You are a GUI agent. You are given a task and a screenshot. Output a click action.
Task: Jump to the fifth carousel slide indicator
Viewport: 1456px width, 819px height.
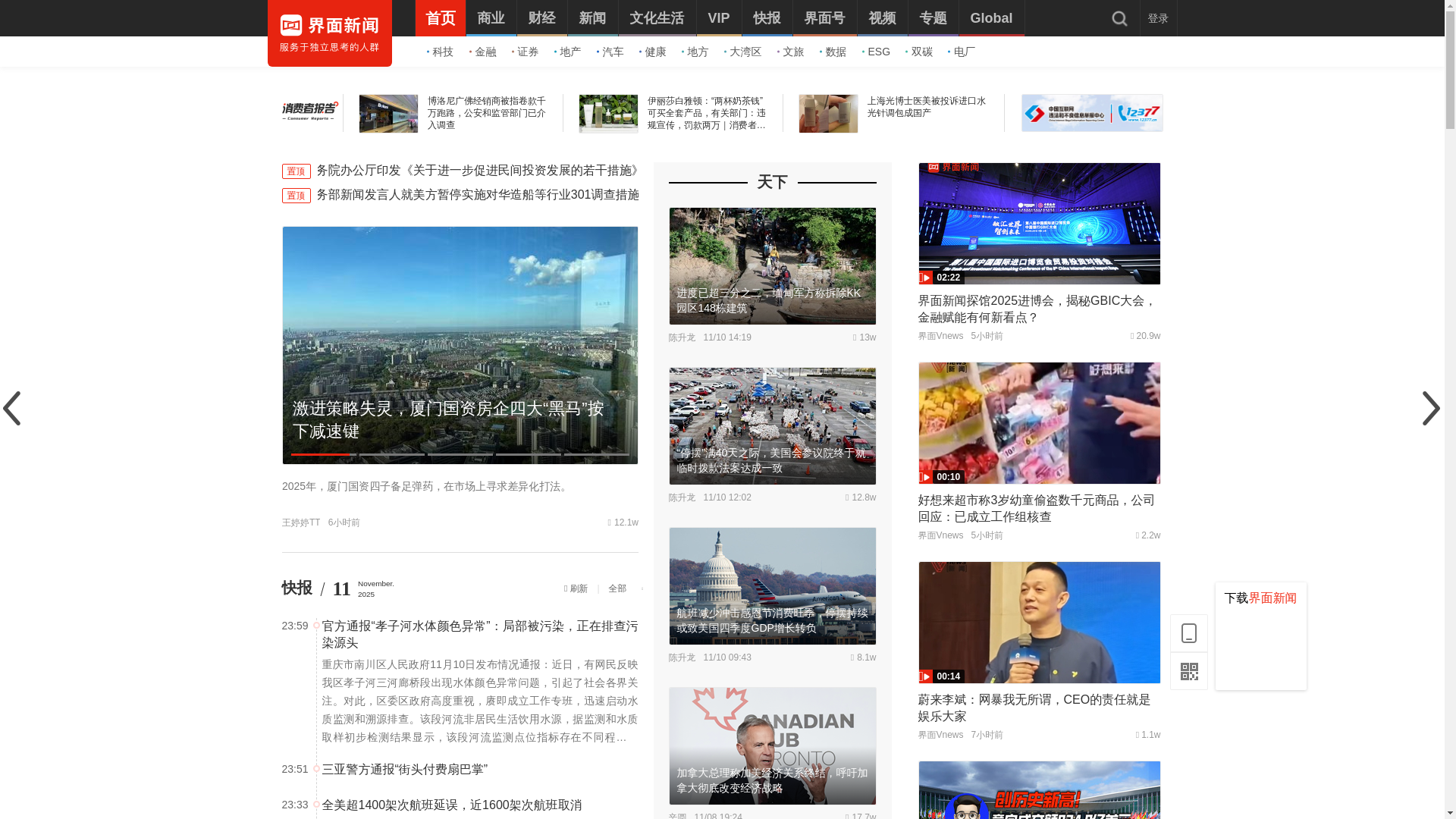point(597,454)
